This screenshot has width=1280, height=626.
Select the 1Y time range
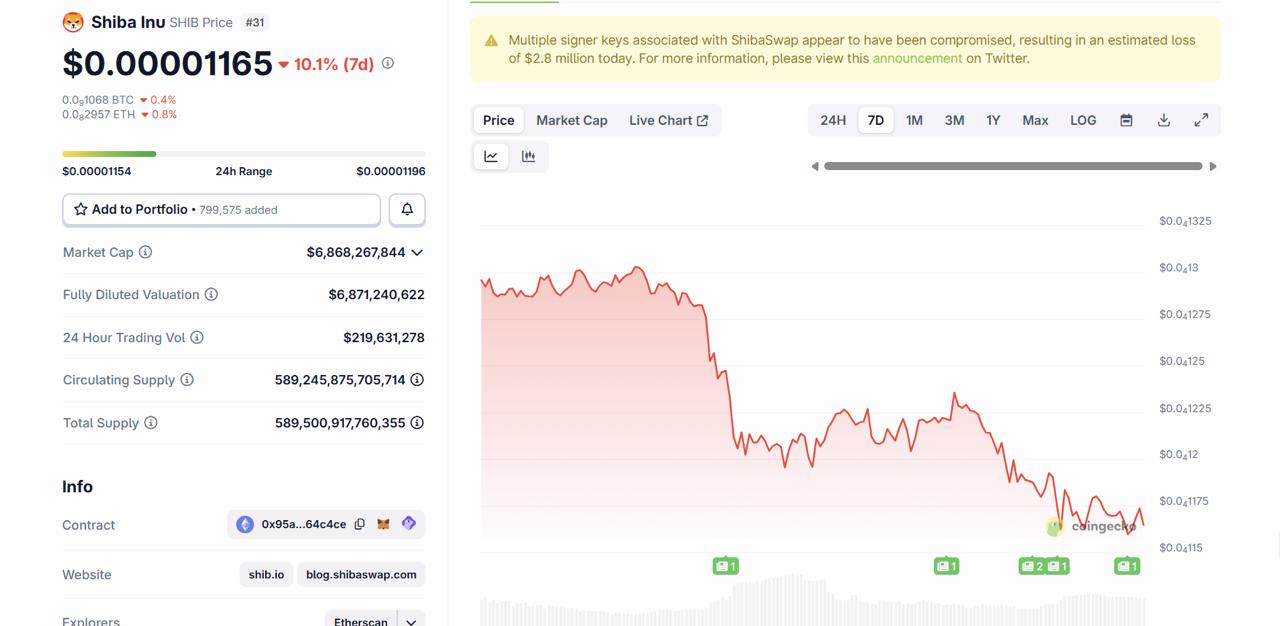(993, 120)
